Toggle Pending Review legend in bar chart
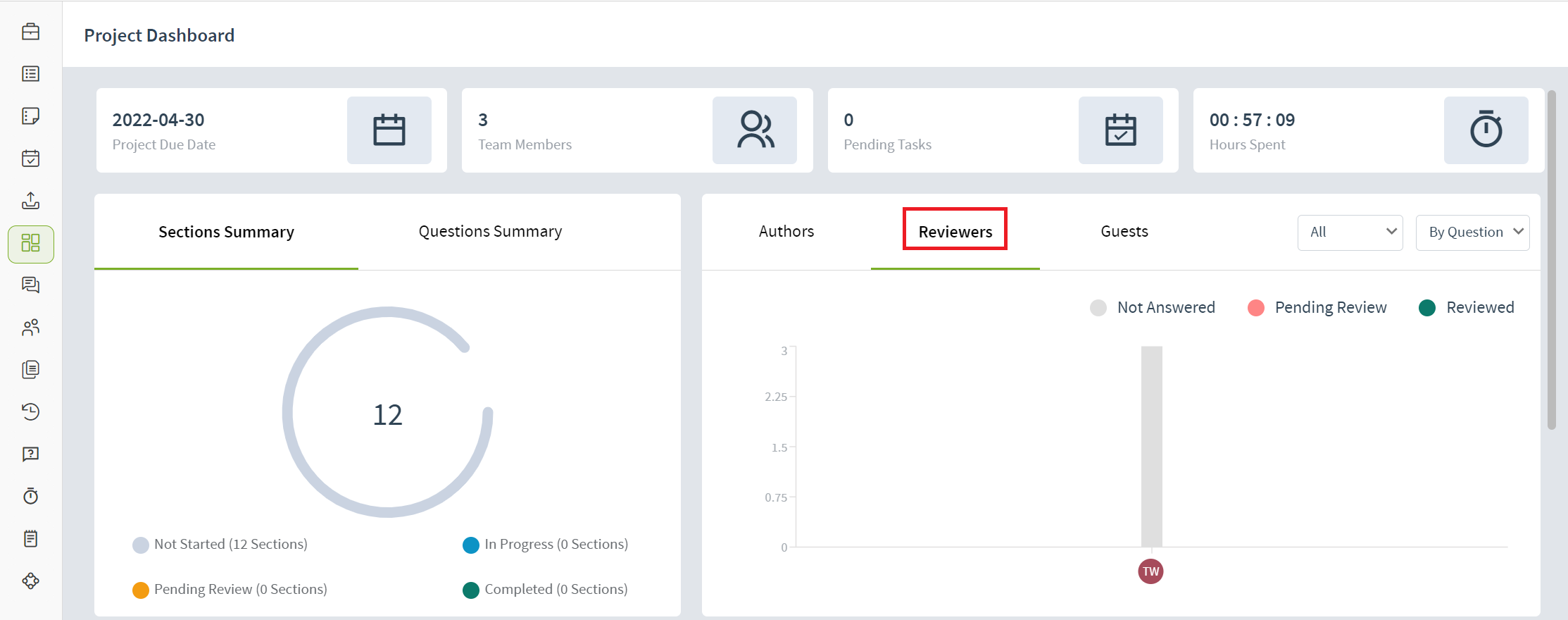This screenshot has width=1568, height=620. point(1317,308)
